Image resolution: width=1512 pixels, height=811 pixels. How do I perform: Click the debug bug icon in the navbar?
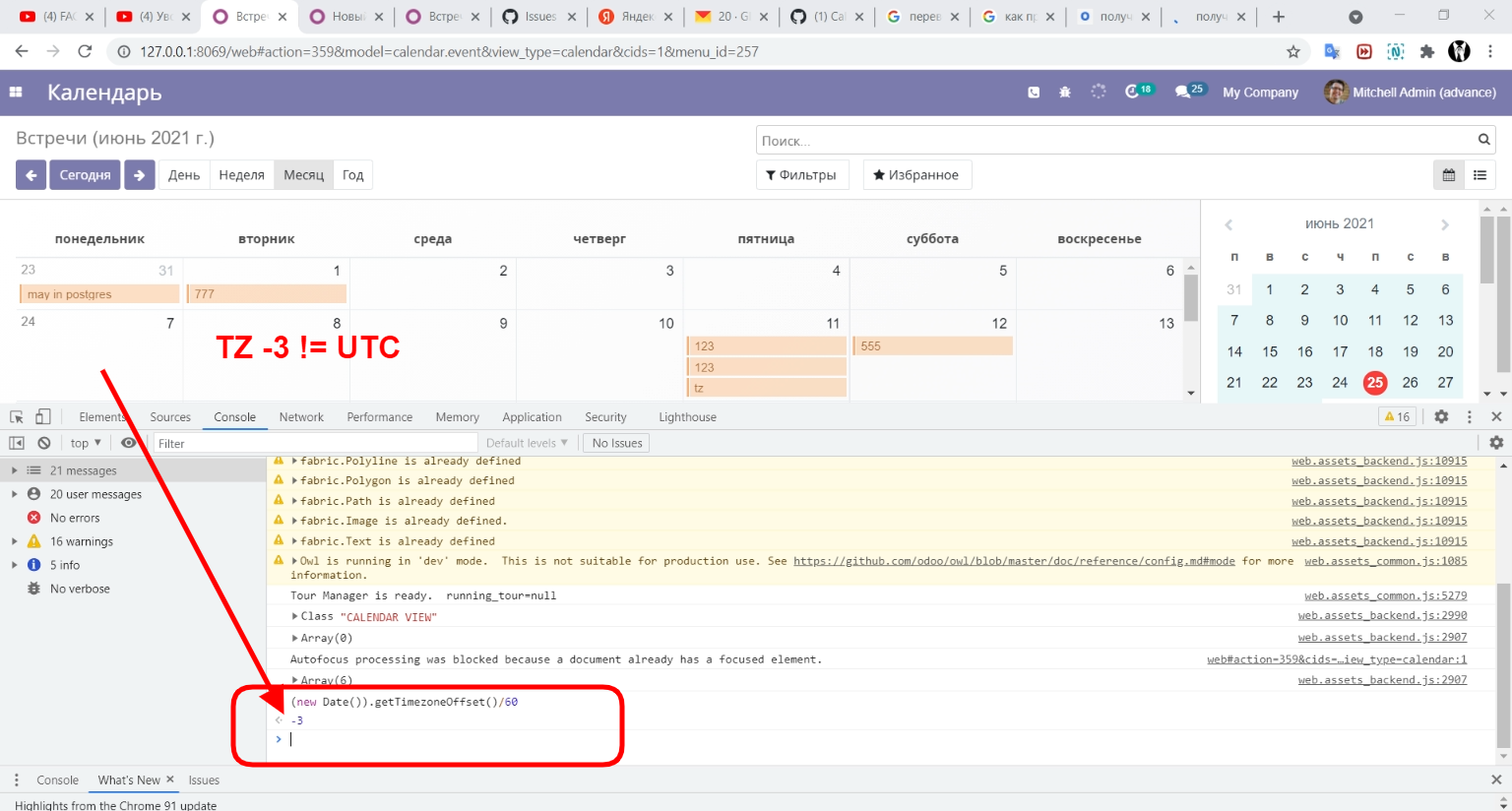point(1064,92)
